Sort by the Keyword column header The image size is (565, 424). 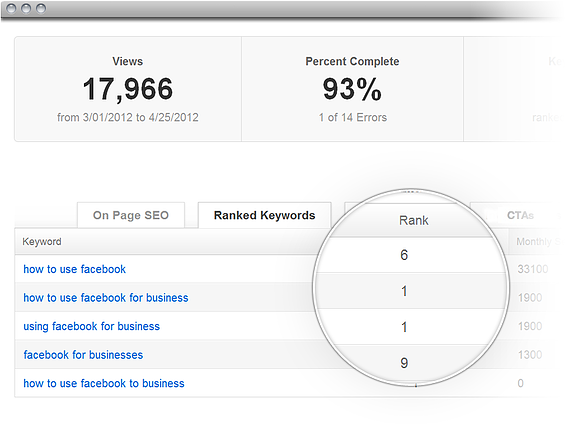42,241
